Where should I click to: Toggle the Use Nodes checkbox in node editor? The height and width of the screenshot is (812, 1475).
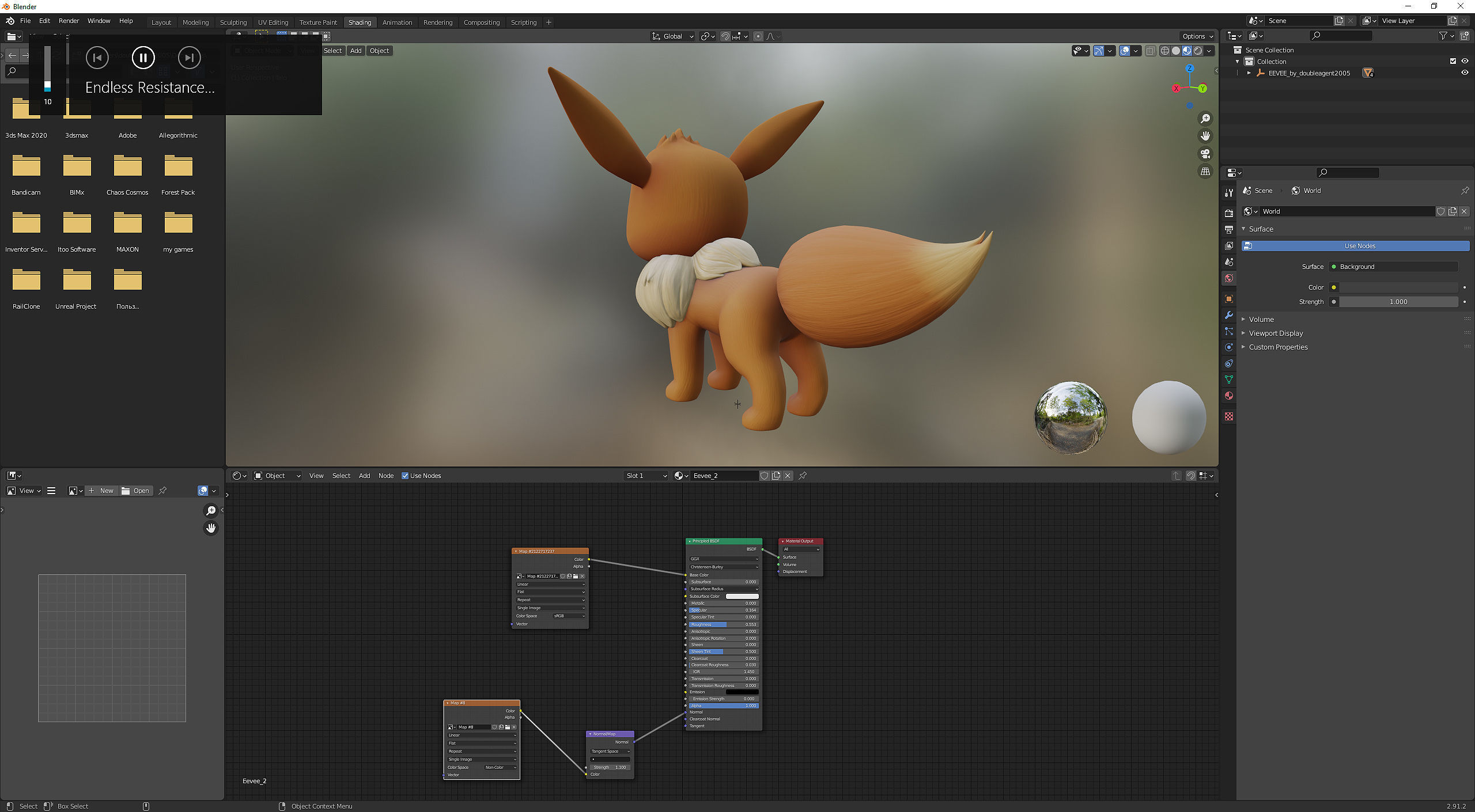click(x=405, y=476)
